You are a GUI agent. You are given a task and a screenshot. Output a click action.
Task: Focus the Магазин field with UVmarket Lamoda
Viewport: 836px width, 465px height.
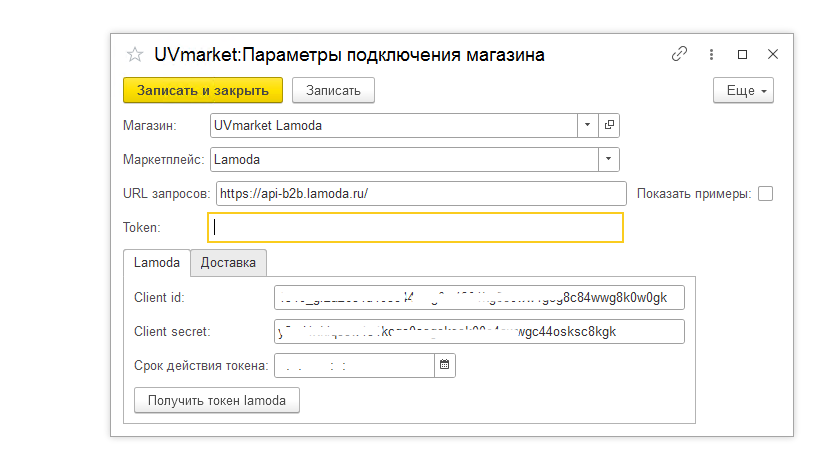pos(394,125)
